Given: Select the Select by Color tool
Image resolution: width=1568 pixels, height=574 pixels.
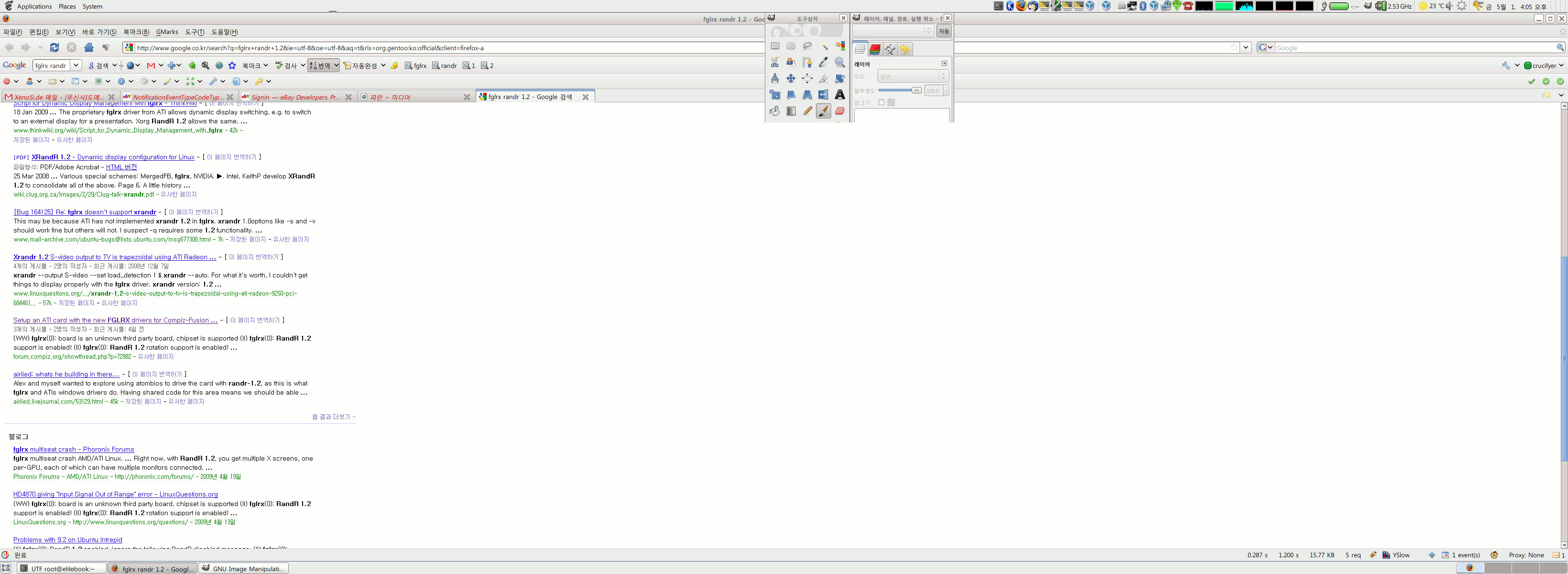Looking at the screenshot, I should point(840,46).
